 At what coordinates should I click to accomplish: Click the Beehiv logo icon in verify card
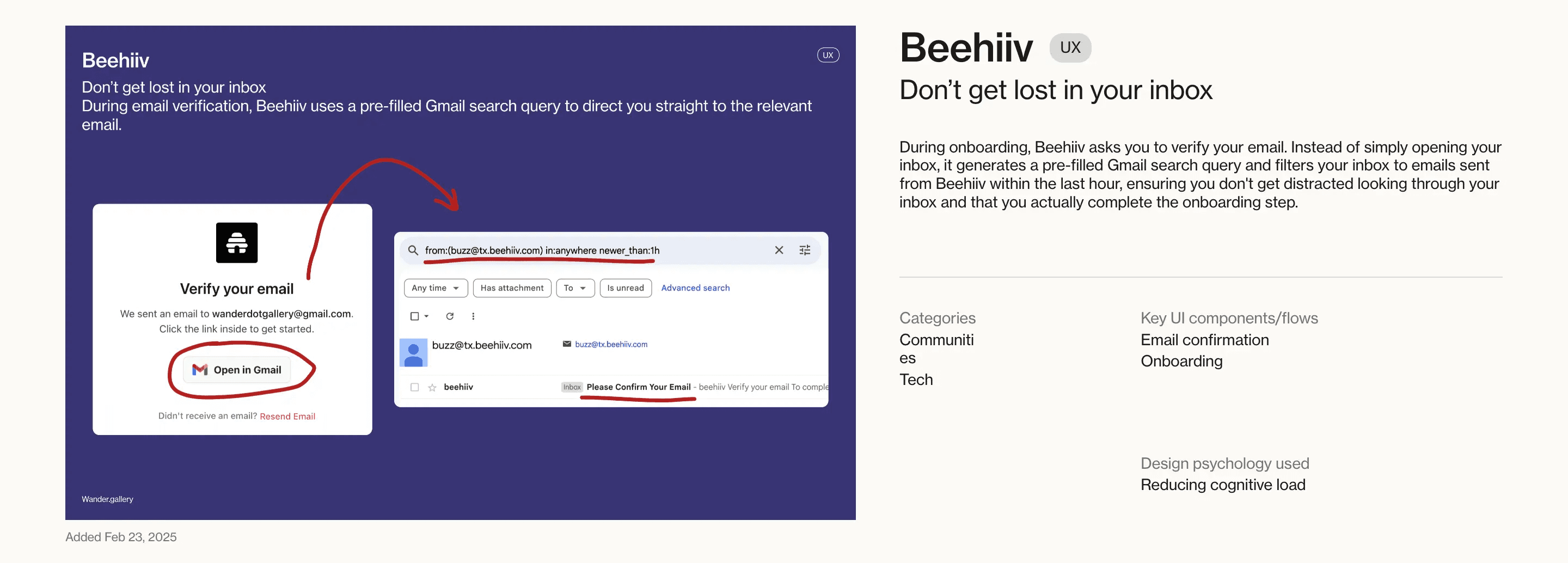[x=237, y=242]
